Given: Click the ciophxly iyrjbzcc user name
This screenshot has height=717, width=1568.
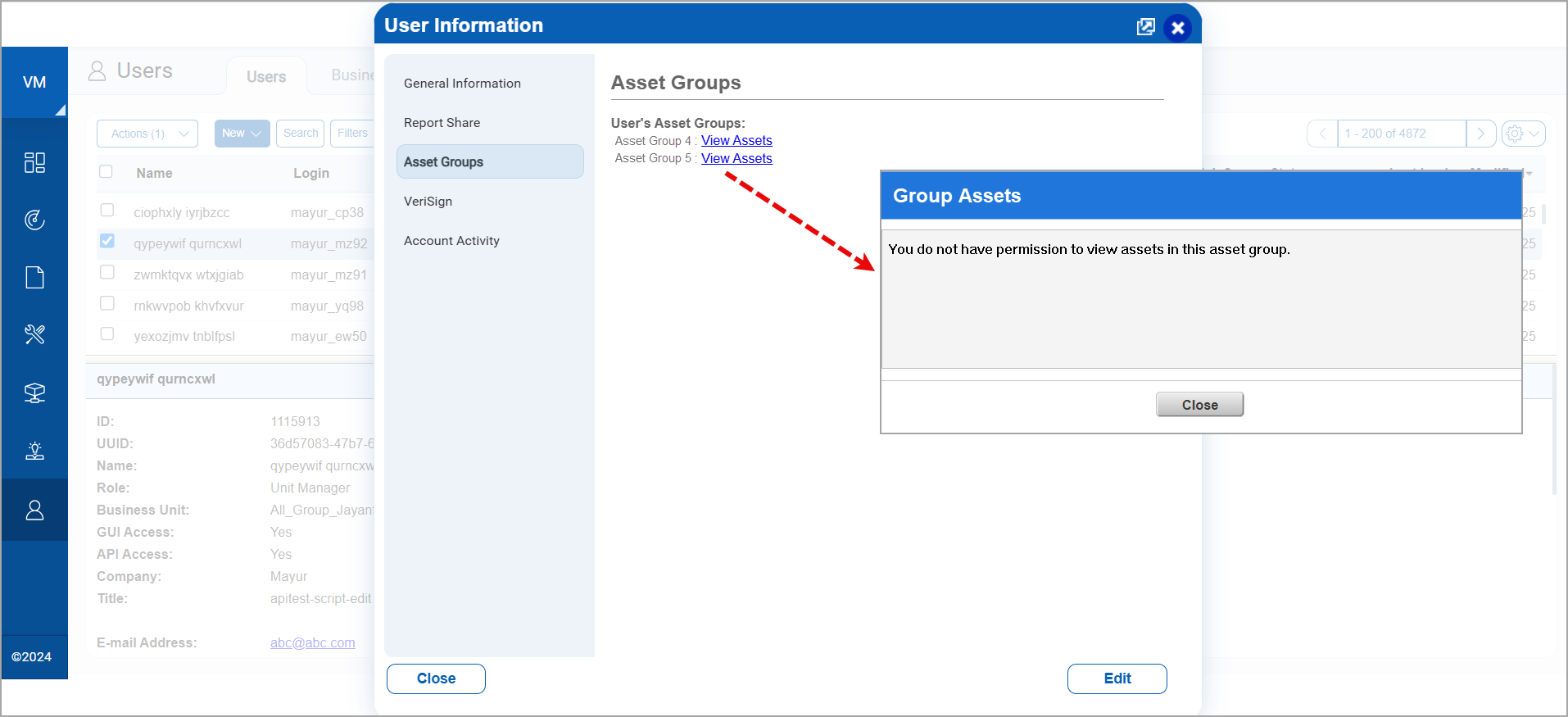Looking at the screenshot, I should [182, 213].
